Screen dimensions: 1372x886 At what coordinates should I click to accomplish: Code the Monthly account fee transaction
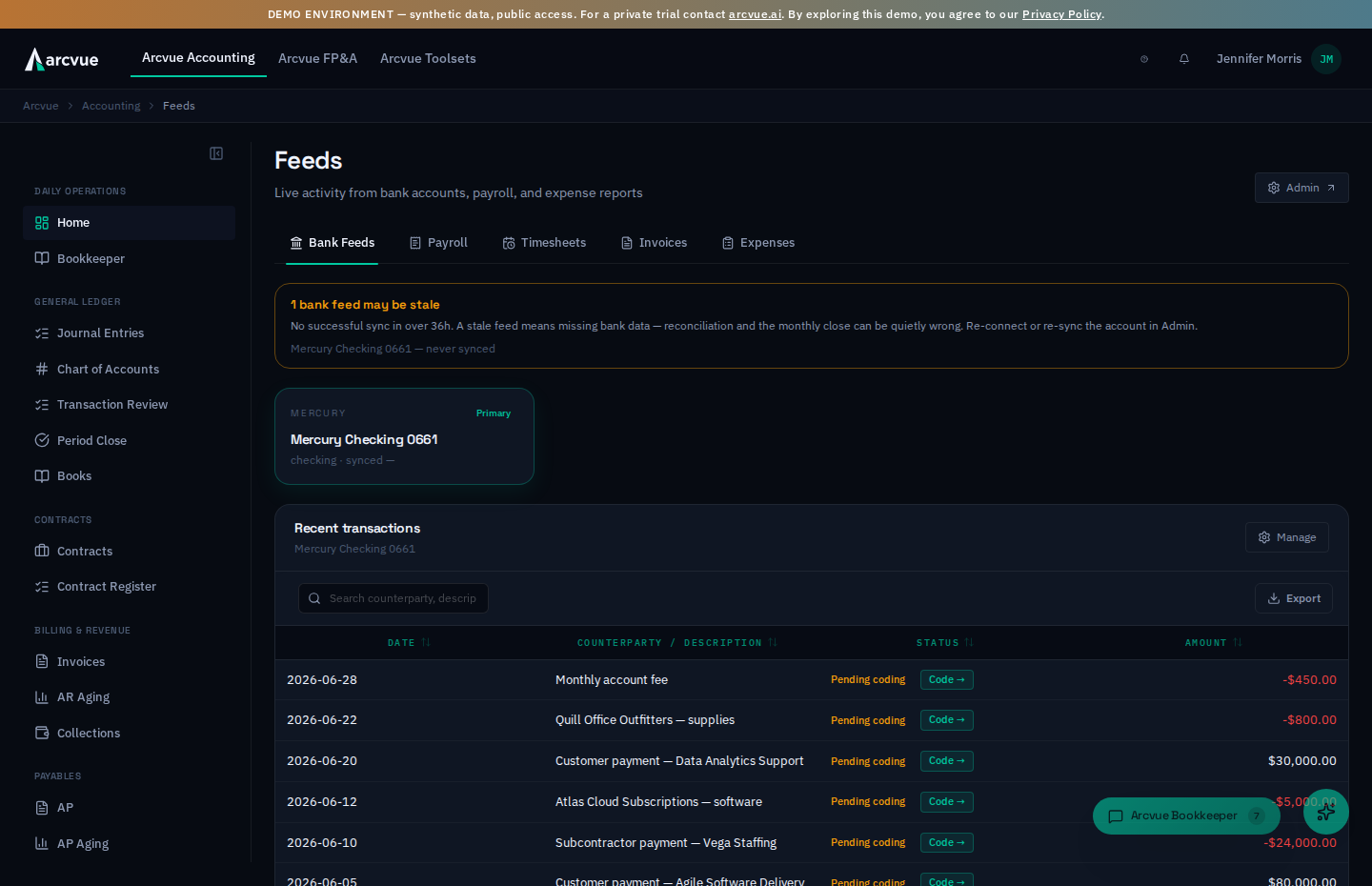point(947,680)
